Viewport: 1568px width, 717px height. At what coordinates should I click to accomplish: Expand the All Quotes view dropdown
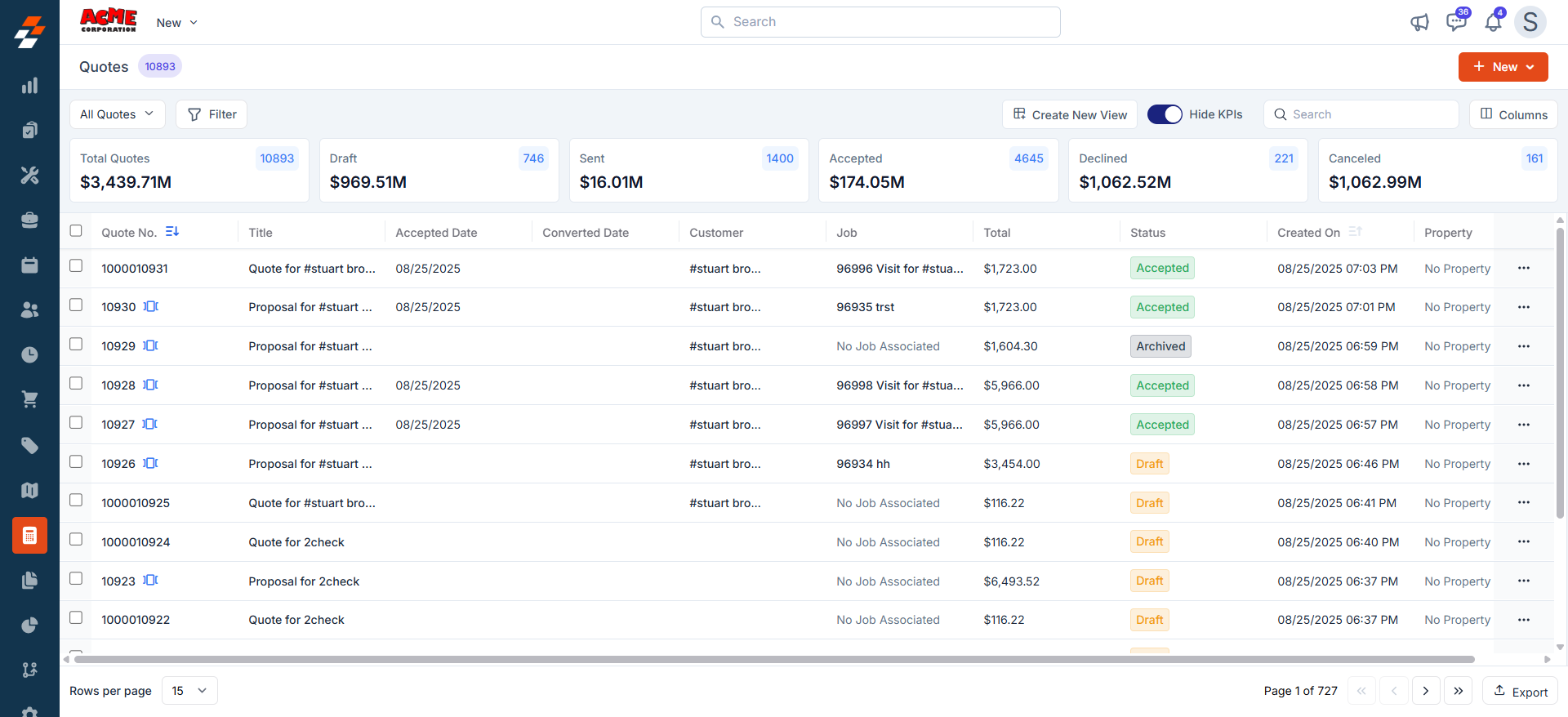117,114
